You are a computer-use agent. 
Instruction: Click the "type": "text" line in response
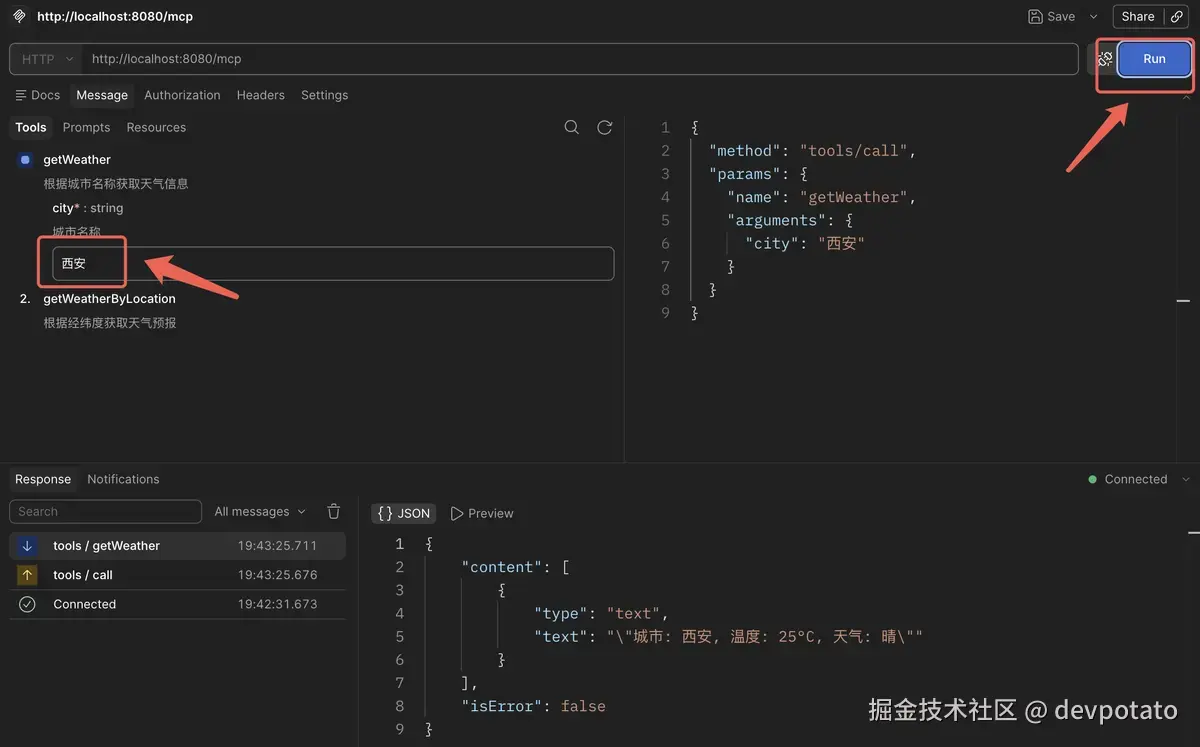click(x=601, y=614)
